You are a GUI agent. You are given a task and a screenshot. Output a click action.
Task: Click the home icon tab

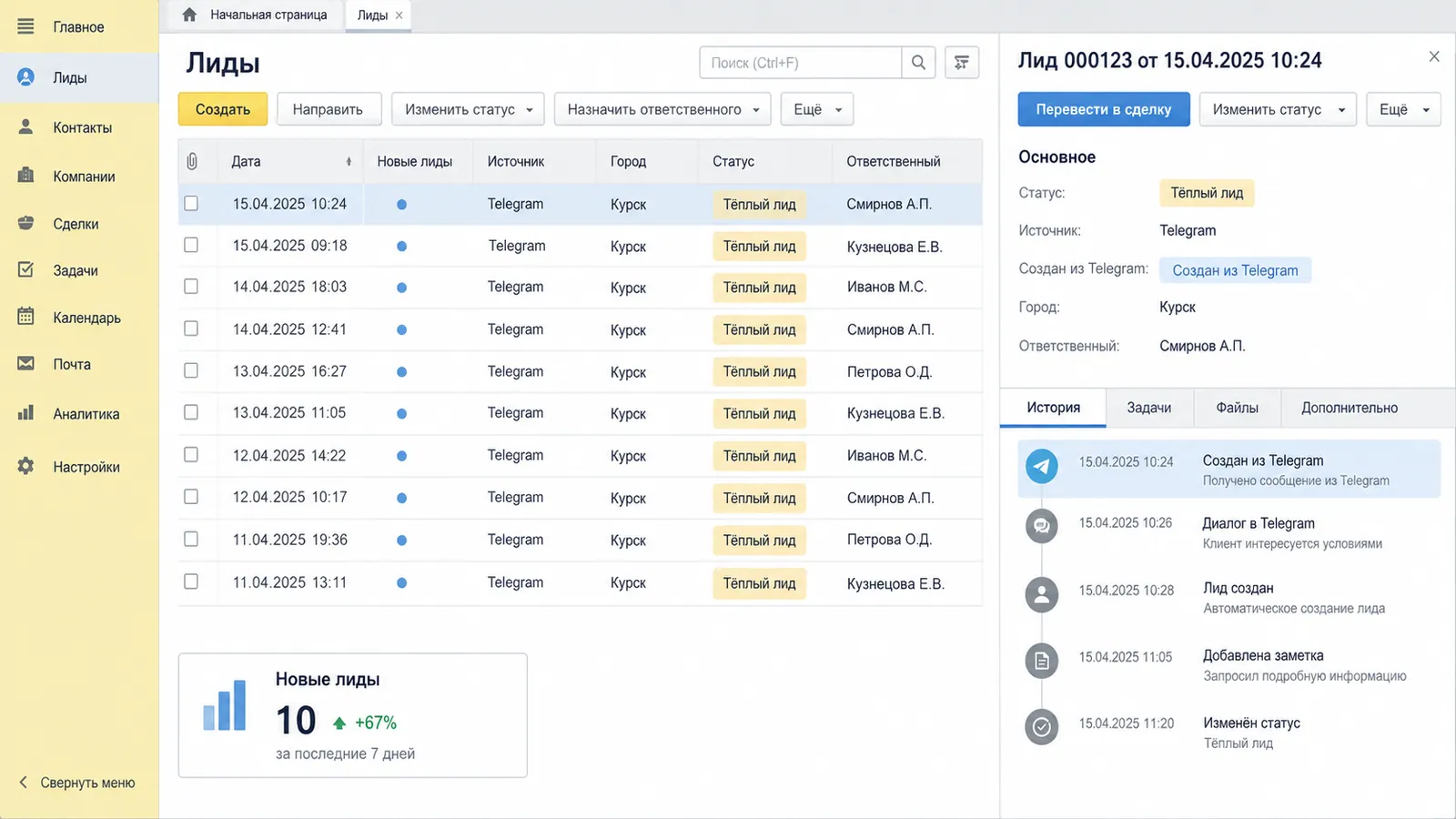pyautogui.click(x=189, y=15)
